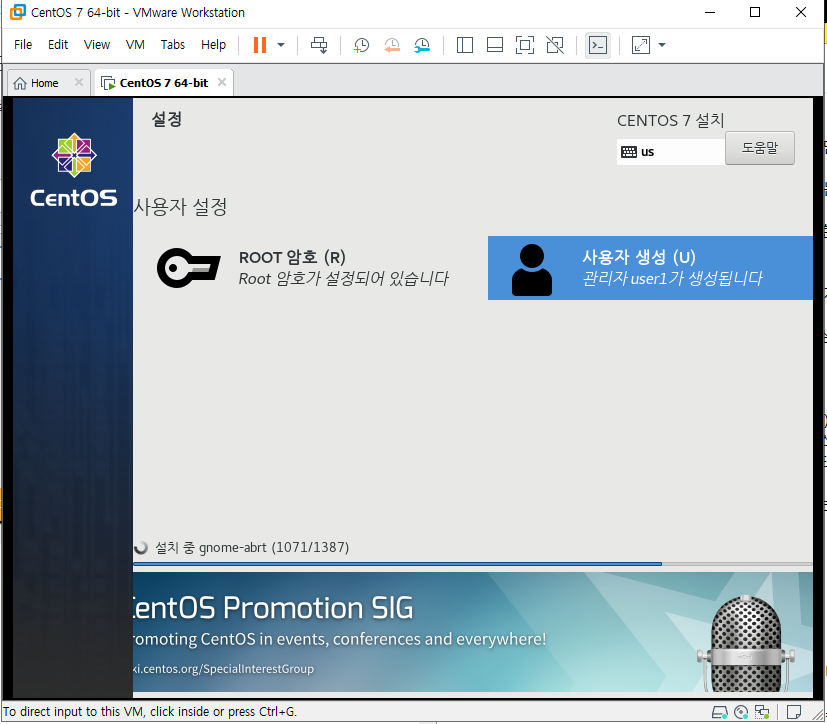
Task: Click the 설정 page title
Action: point(167,119)
